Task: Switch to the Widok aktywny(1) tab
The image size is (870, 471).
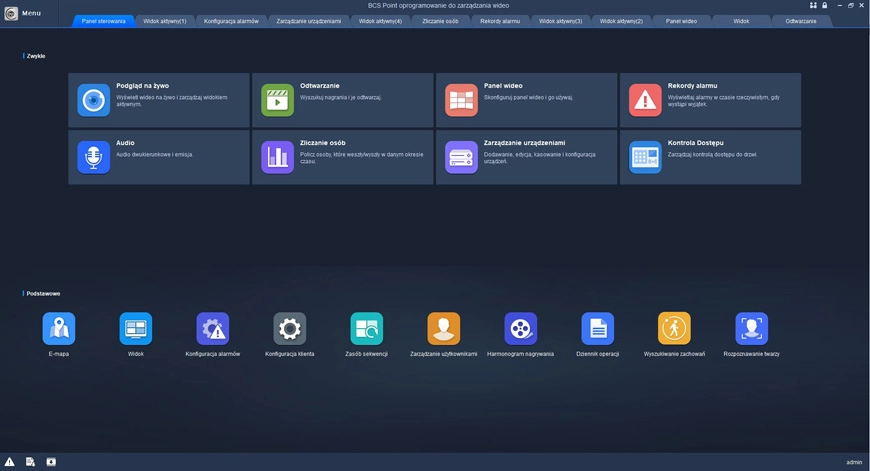Action: coord(165,21)
